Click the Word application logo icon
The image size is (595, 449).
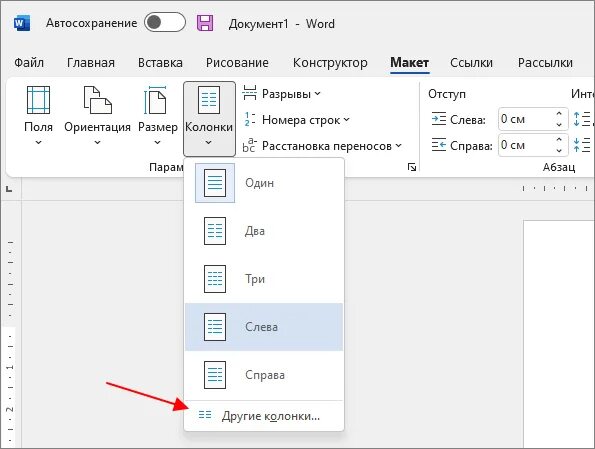(x=21, y=24)
